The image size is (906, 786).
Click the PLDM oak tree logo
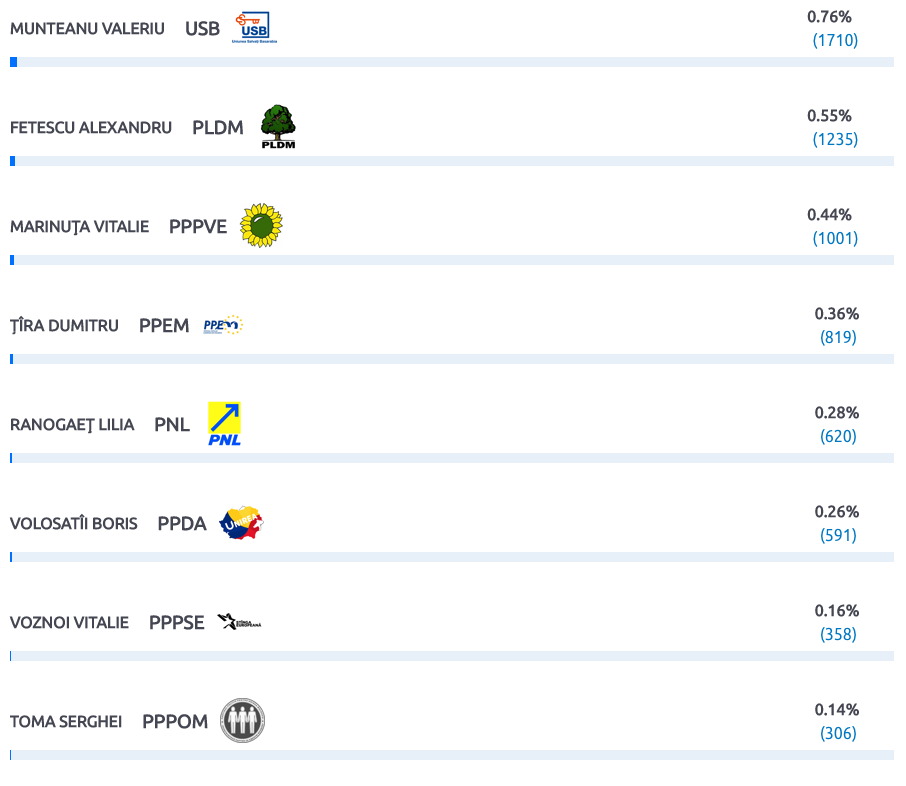pos(278,127)
